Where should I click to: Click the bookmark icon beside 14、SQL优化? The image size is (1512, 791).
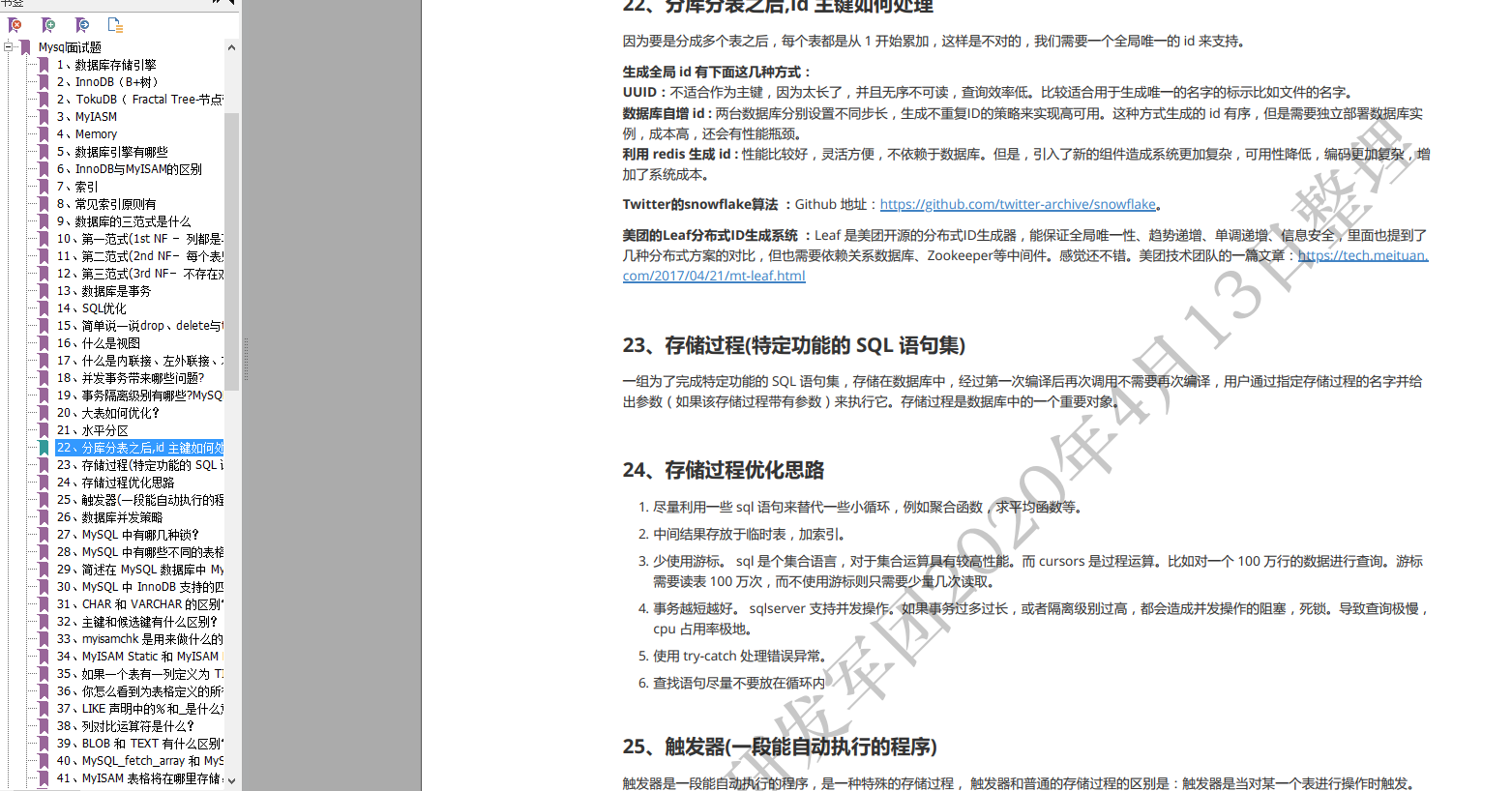click(44, 308)
